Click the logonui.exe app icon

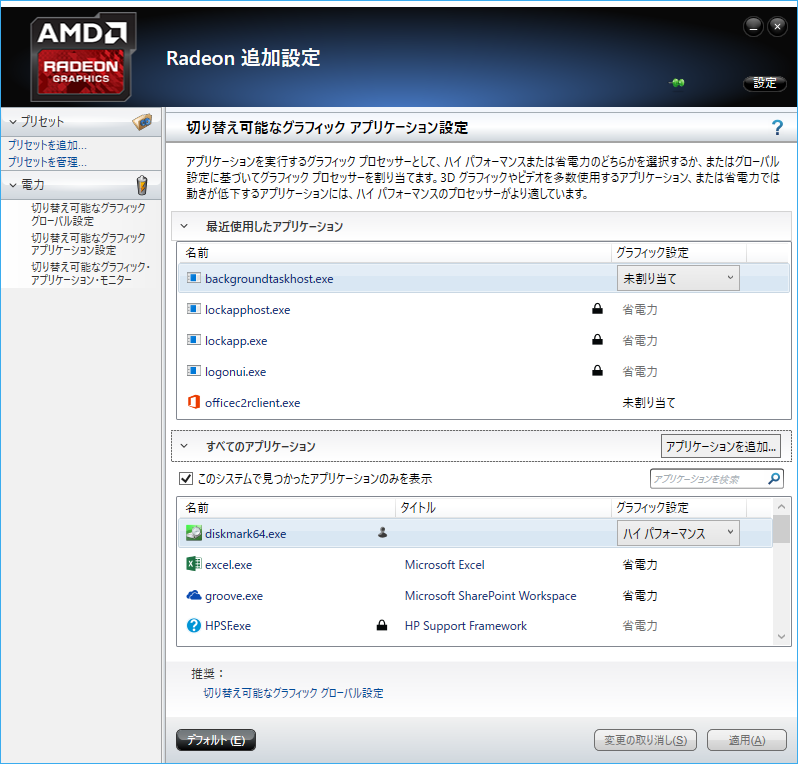193,371
